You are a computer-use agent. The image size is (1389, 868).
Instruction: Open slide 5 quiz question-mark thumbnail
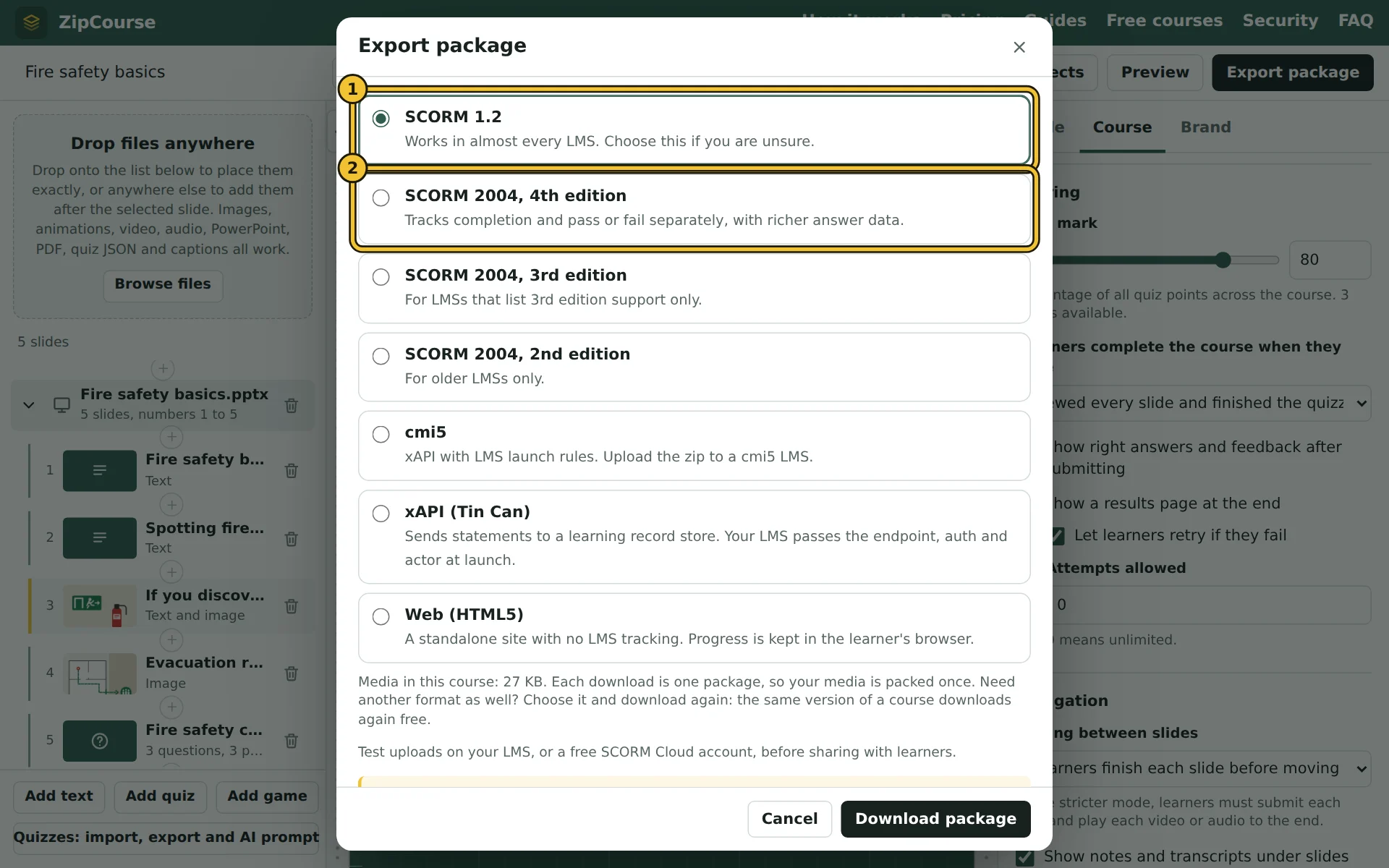point(100,741)
